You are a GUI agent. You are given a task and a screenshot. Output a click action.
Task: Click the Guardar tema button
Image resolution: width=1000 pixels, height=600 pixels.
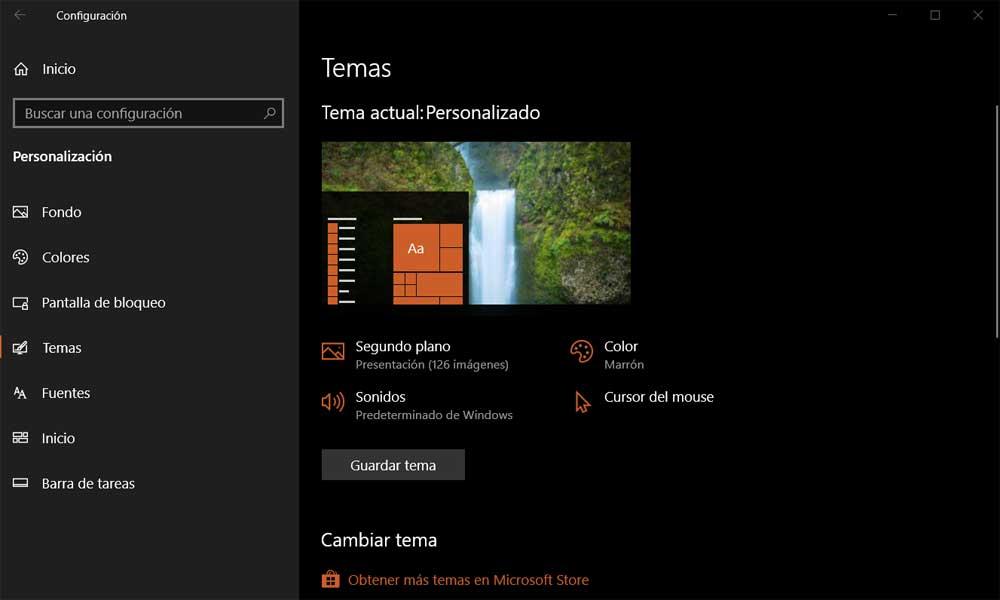click(393, 465)
